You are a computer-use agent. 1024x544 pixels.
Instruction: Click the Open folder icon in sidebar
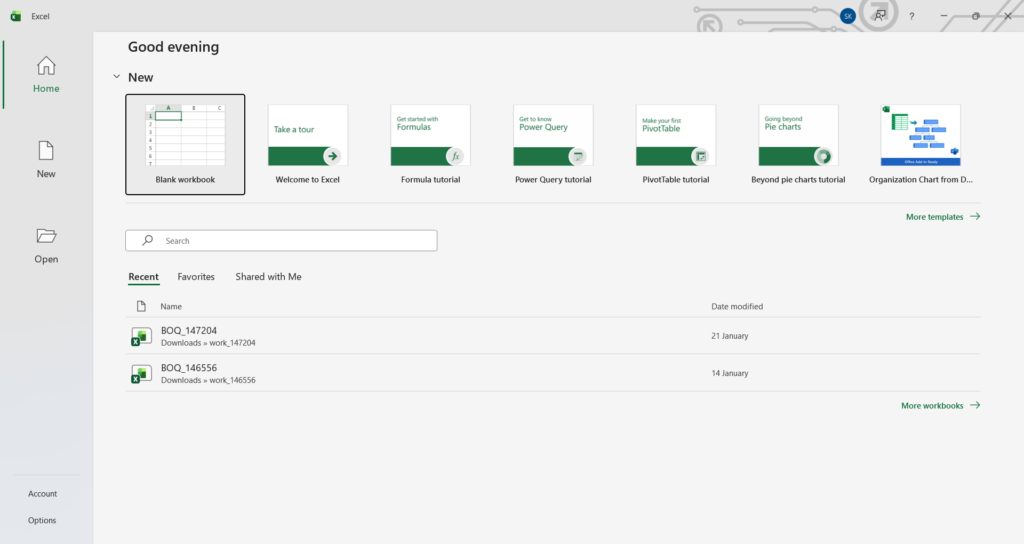pyautogui.click(x=46, y=236)
